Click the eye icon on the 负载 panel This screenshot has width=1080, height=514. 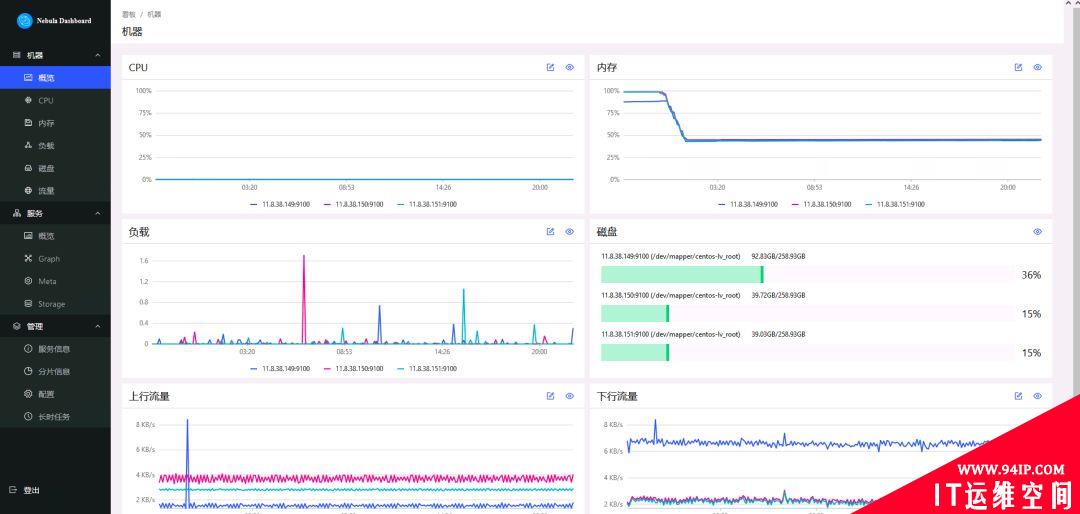[570, 232]
